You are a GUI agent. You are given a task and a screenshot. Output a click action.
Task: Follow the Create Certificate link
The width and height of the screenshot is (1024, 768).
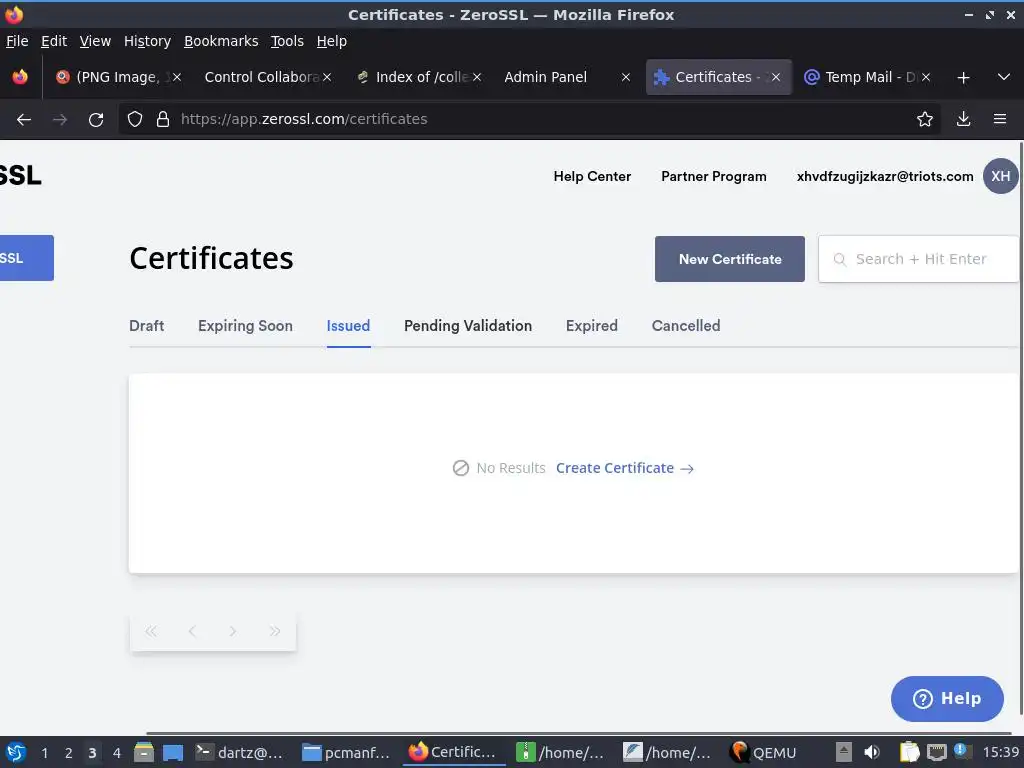click(x=624, y=468)
